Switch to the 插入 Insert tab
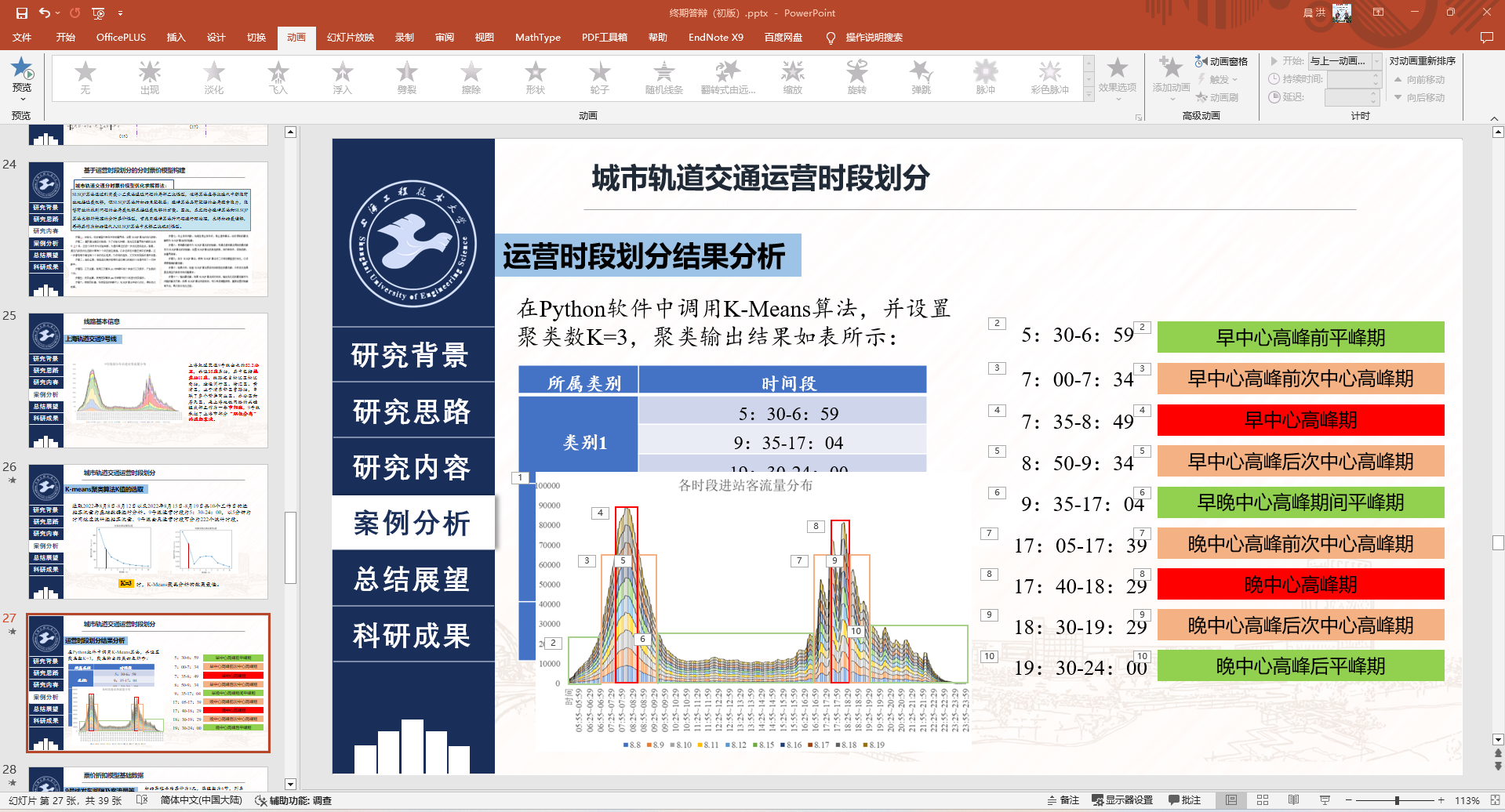 pos(176,38)
